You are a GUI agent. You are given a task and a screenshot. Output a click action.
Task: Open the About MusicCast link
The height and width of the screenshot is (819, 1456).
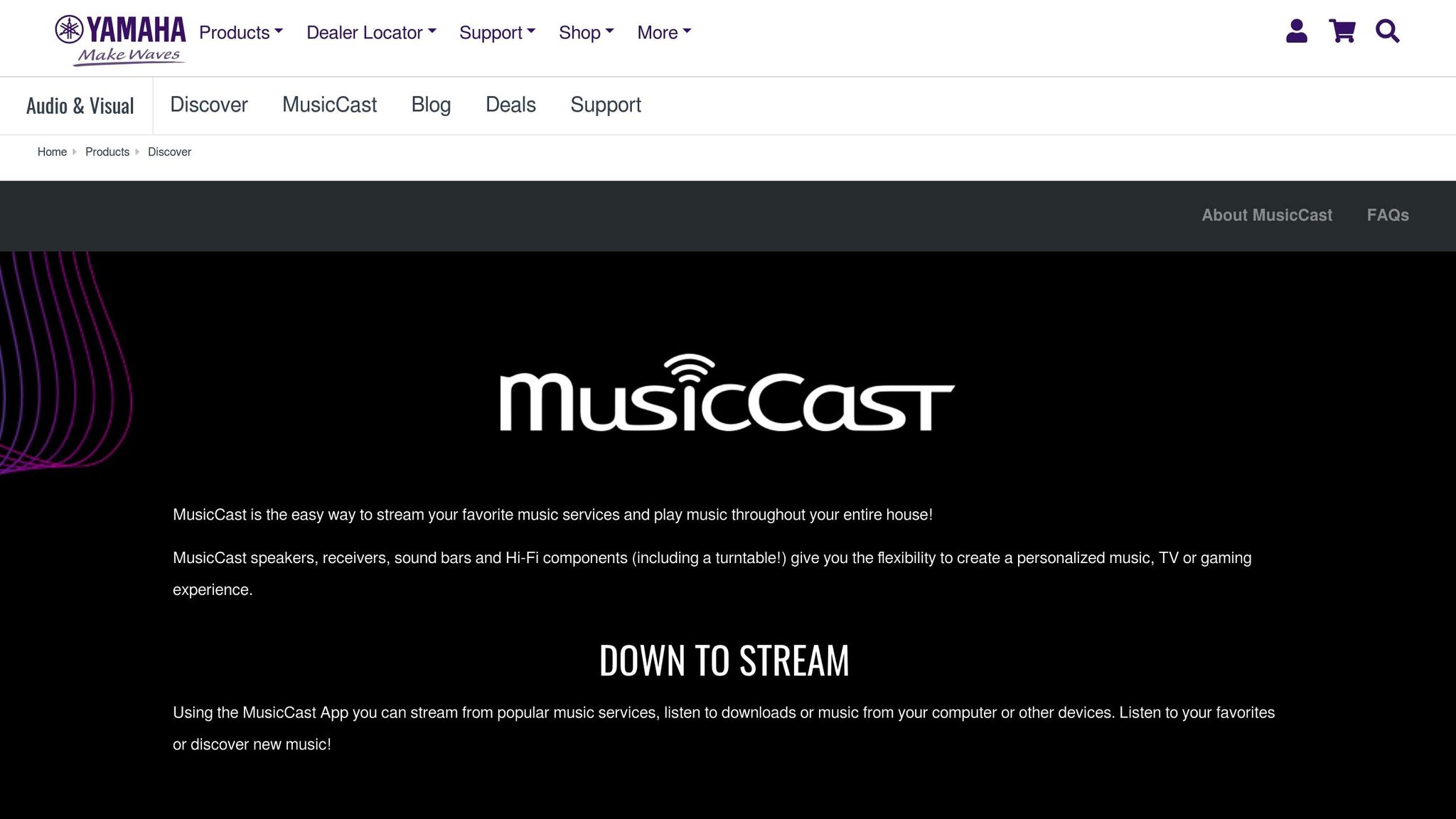(1266, 215)
